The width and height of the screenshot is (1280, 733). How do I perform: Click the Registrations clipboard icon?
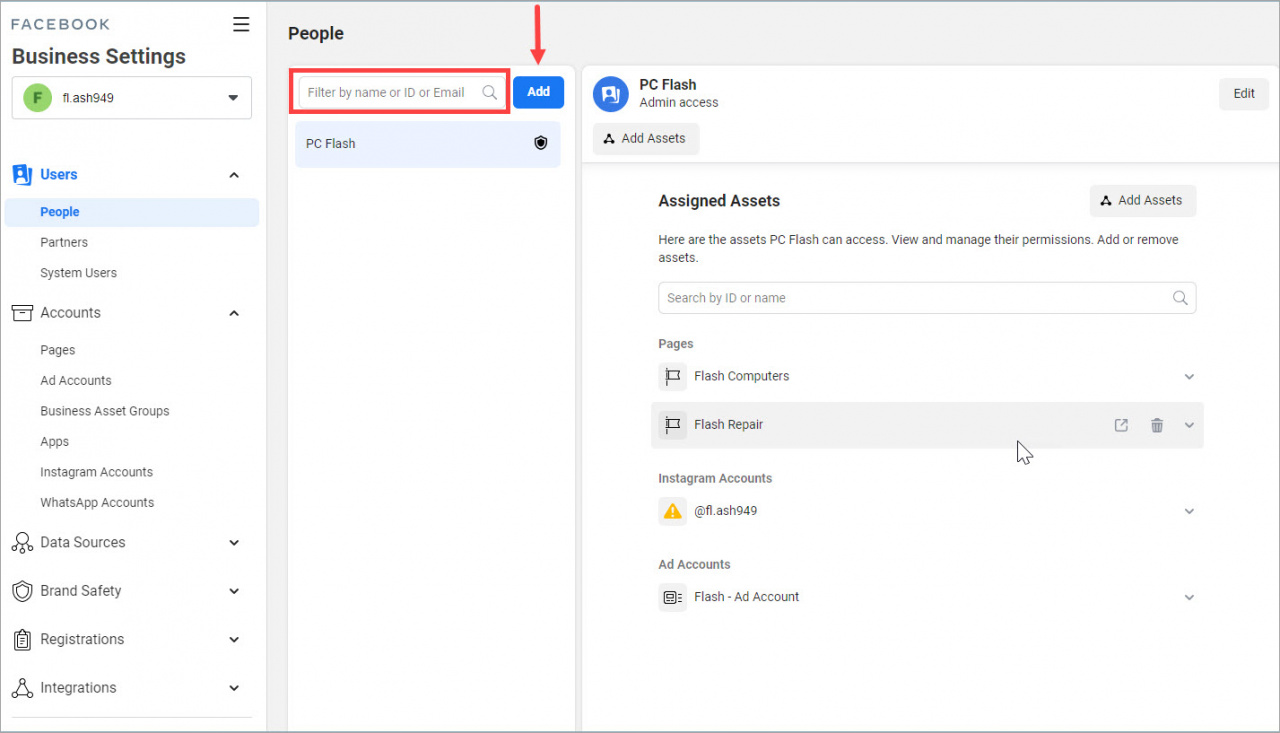pos(22,639)
